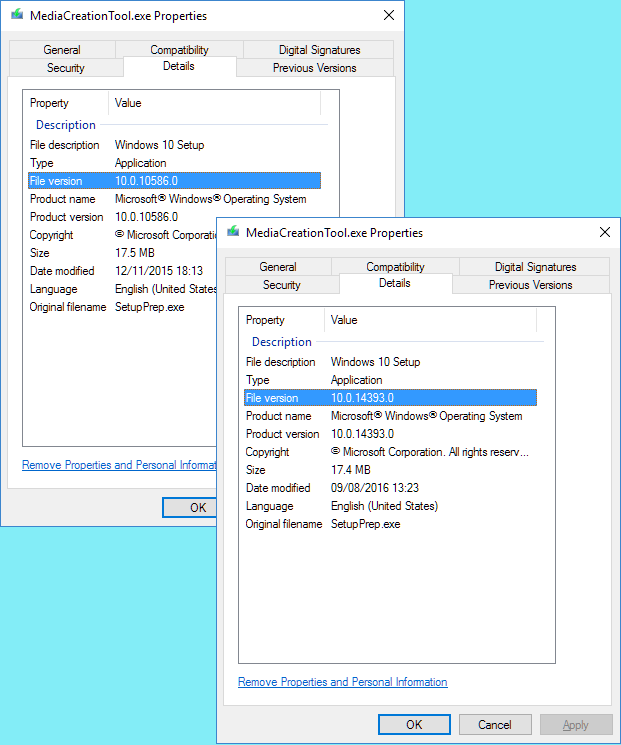Select File version 10.0.14393.0 row
Screen dimensions: 621x745
[x=391, y=398]
